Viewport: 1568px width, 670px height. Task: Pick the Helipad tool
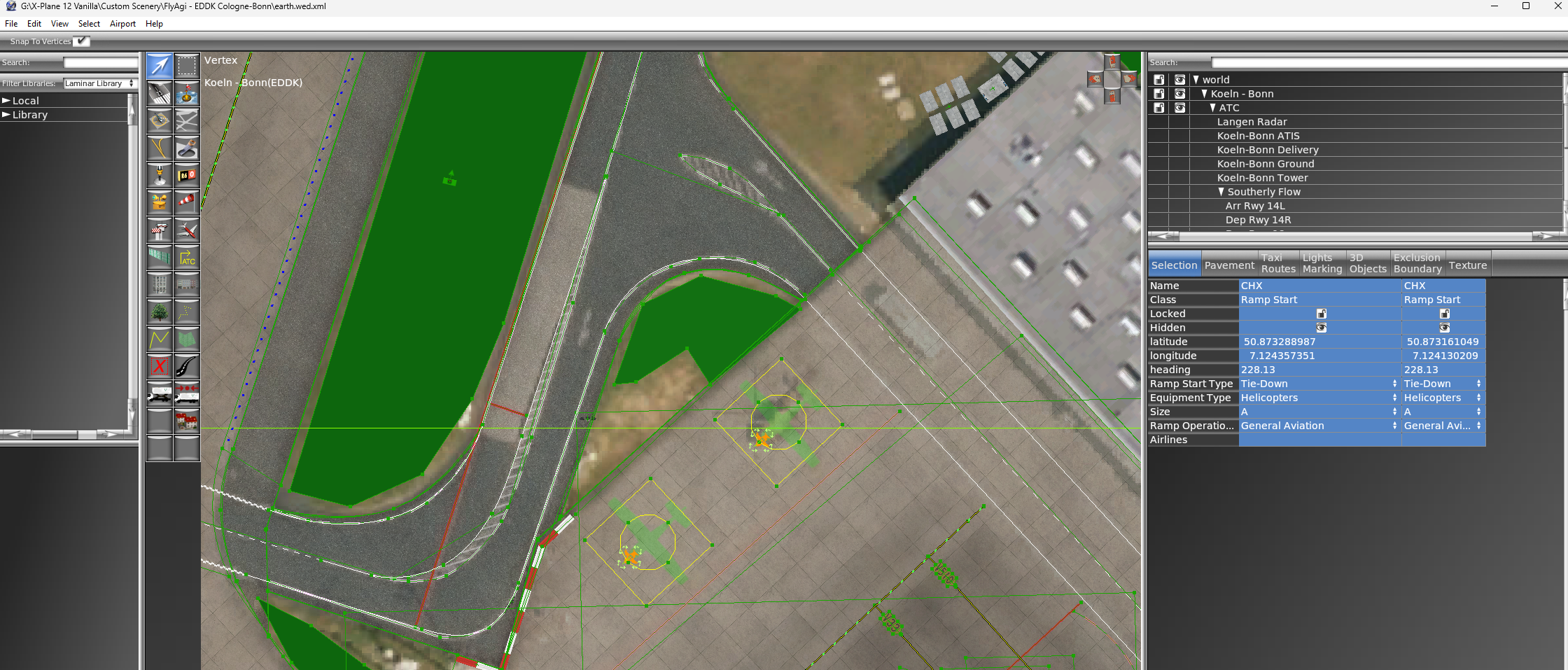[x=160, y=120]
